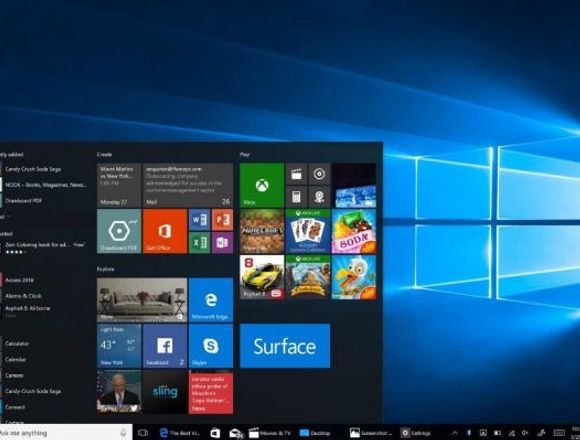580x440 pixels.
Task: Open the Camera webcam small tile
Action: tap(319, 197)
